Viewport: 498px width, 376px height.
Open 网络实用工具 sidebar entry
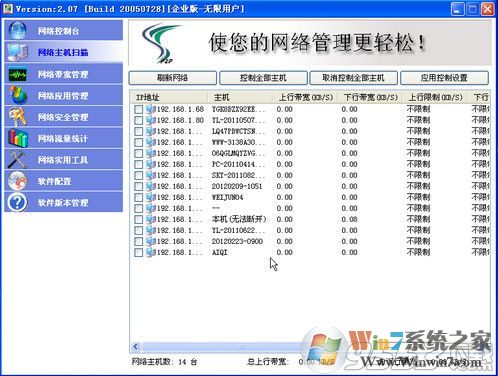(63, 160)
